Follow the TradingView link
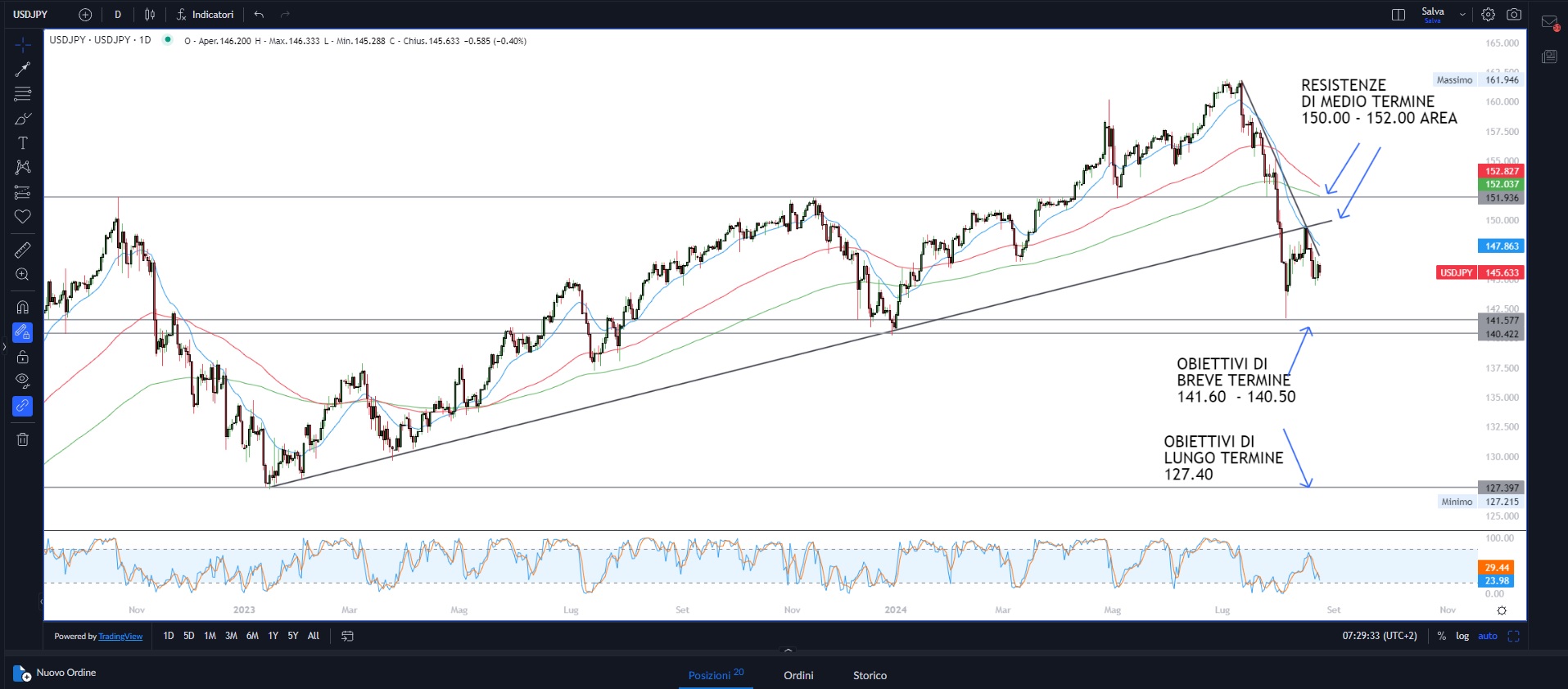 (120, 637)
